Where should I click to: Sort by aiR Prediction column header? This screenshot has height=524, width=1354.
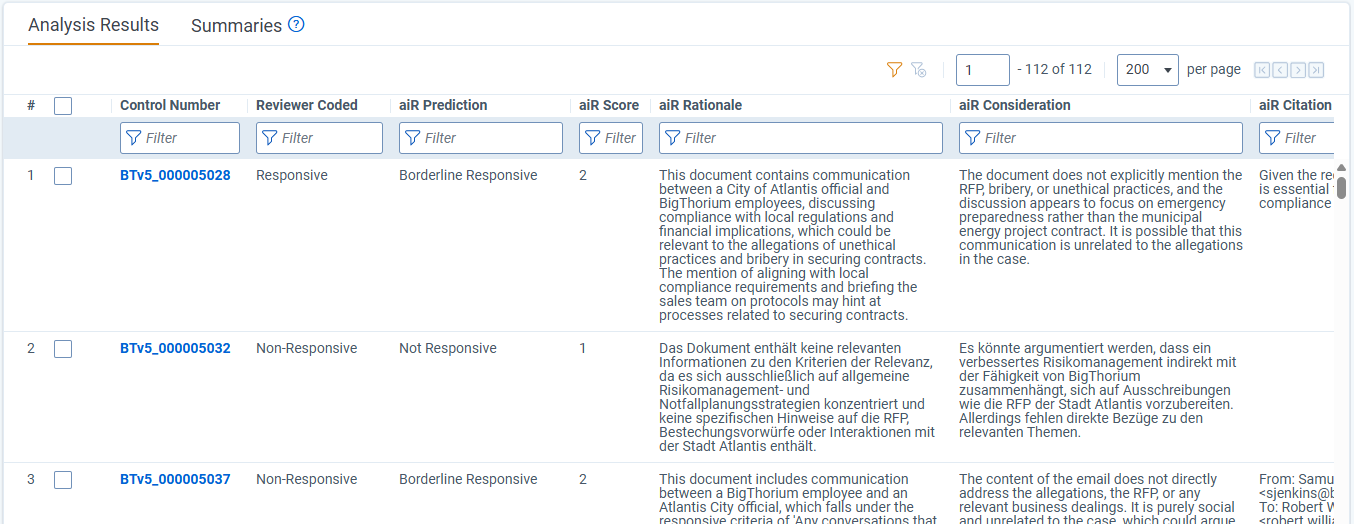(x=443, y=105)
